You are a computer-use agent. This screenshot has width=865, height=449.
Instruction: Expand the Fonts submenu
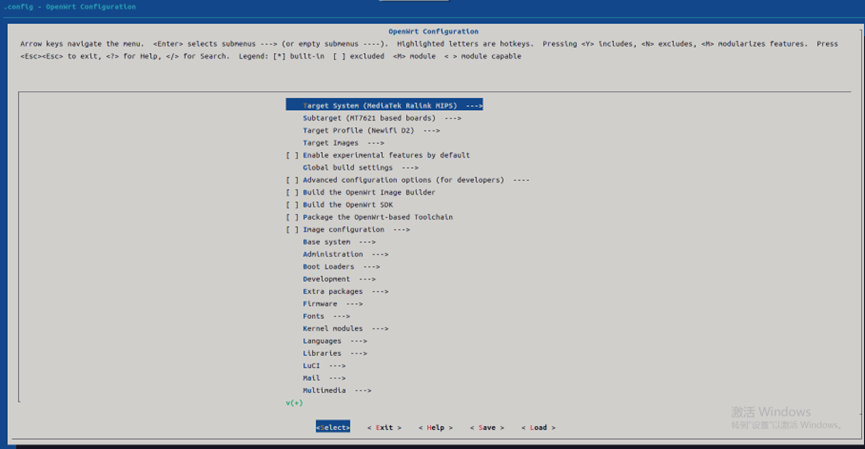click(x=326, y=316)
